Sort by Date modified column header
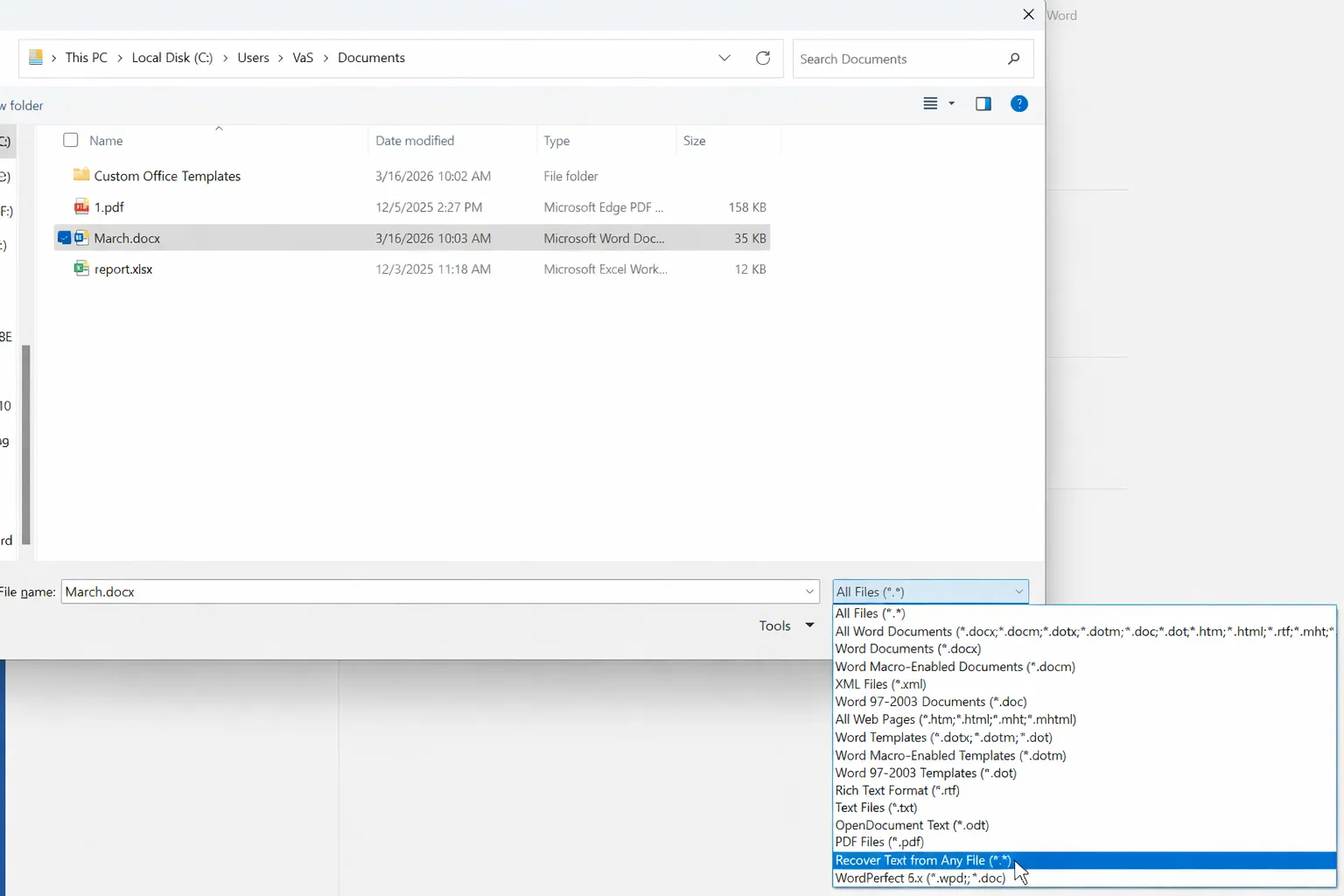Viewport: 1344px width, 896px height. [x=415, y=141]
